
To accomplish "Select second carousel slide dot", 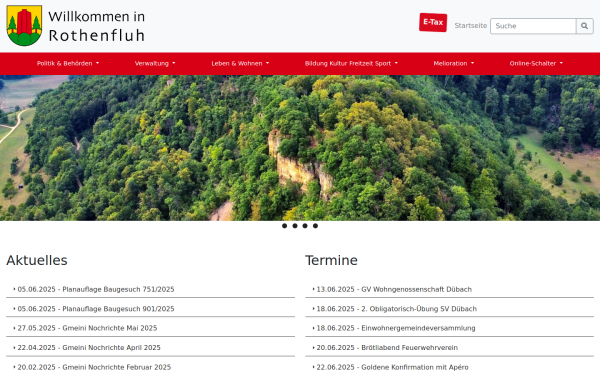I will (295, 226).
